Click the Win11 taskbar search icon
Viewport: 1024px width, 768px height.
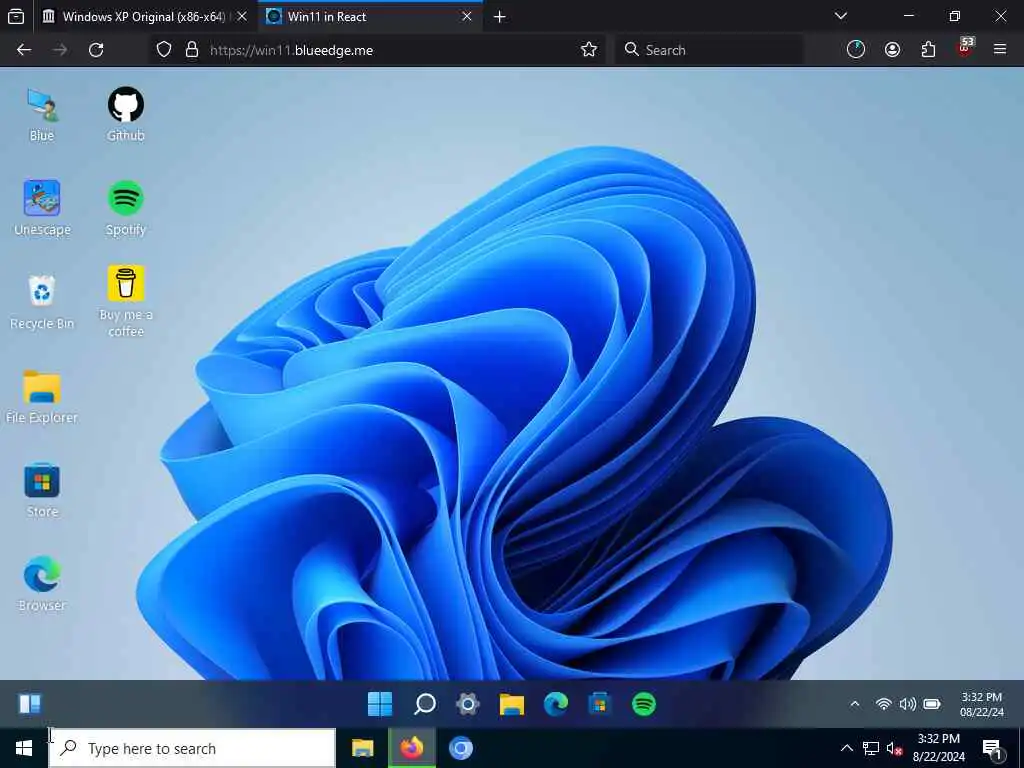click(424, 704)
